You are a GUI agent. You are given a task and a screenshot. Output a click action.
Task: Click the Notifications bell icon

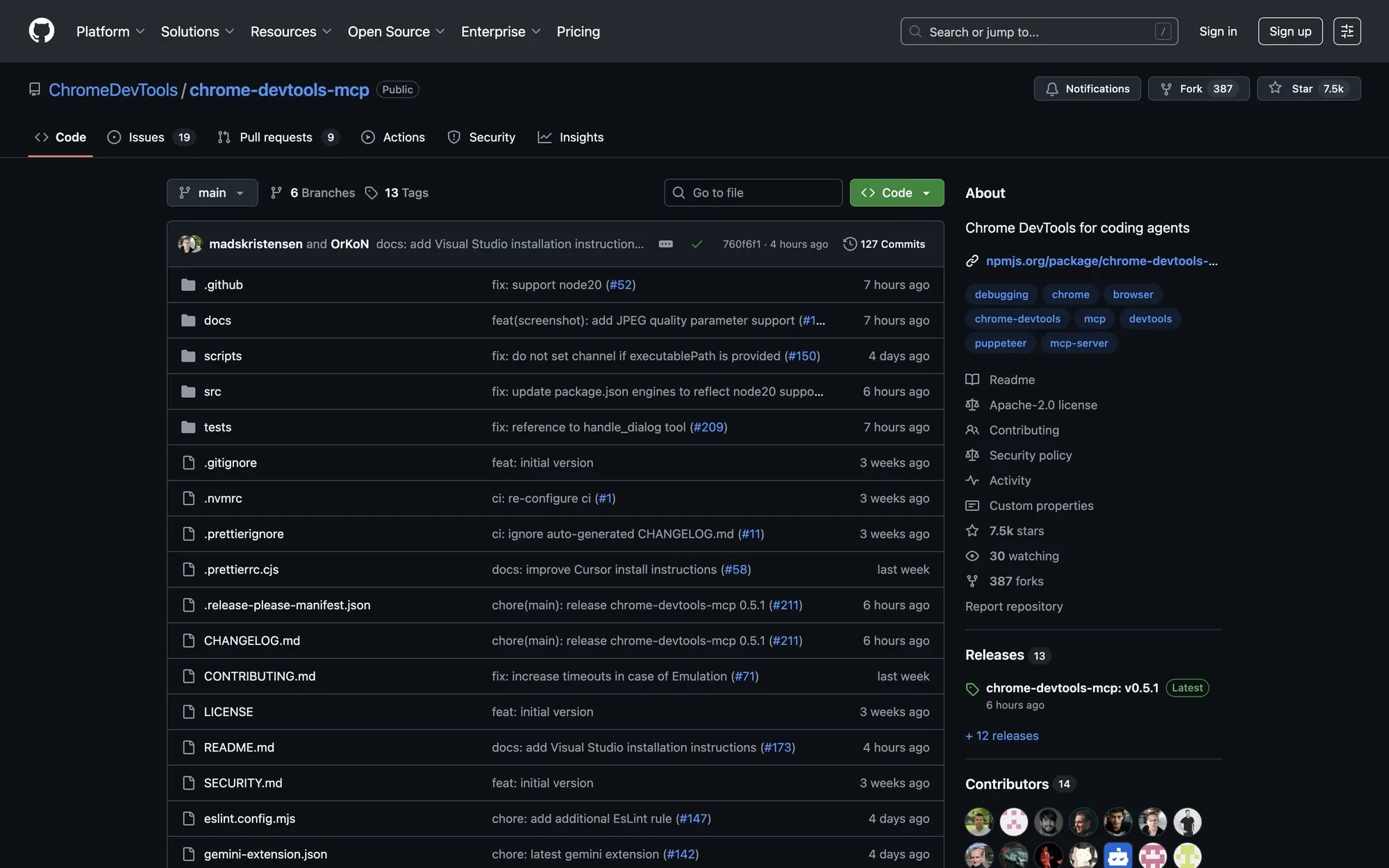(x=1051, y=89)
